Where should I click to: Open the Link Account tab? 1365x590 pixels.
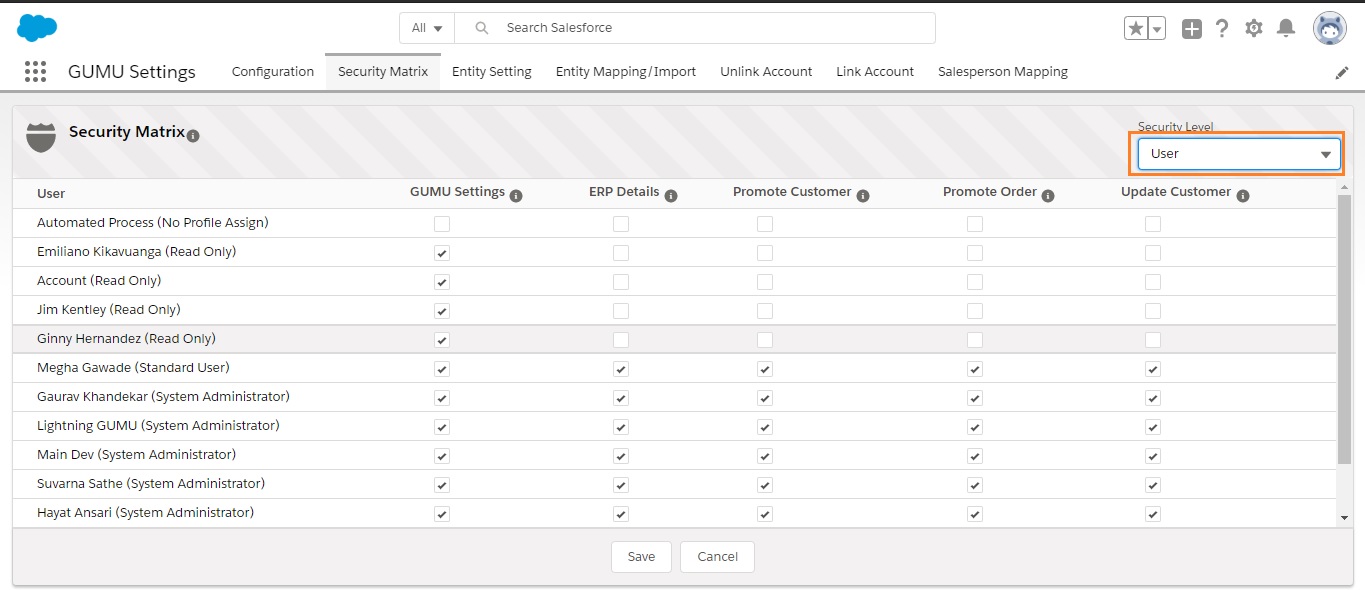[875, 72]
